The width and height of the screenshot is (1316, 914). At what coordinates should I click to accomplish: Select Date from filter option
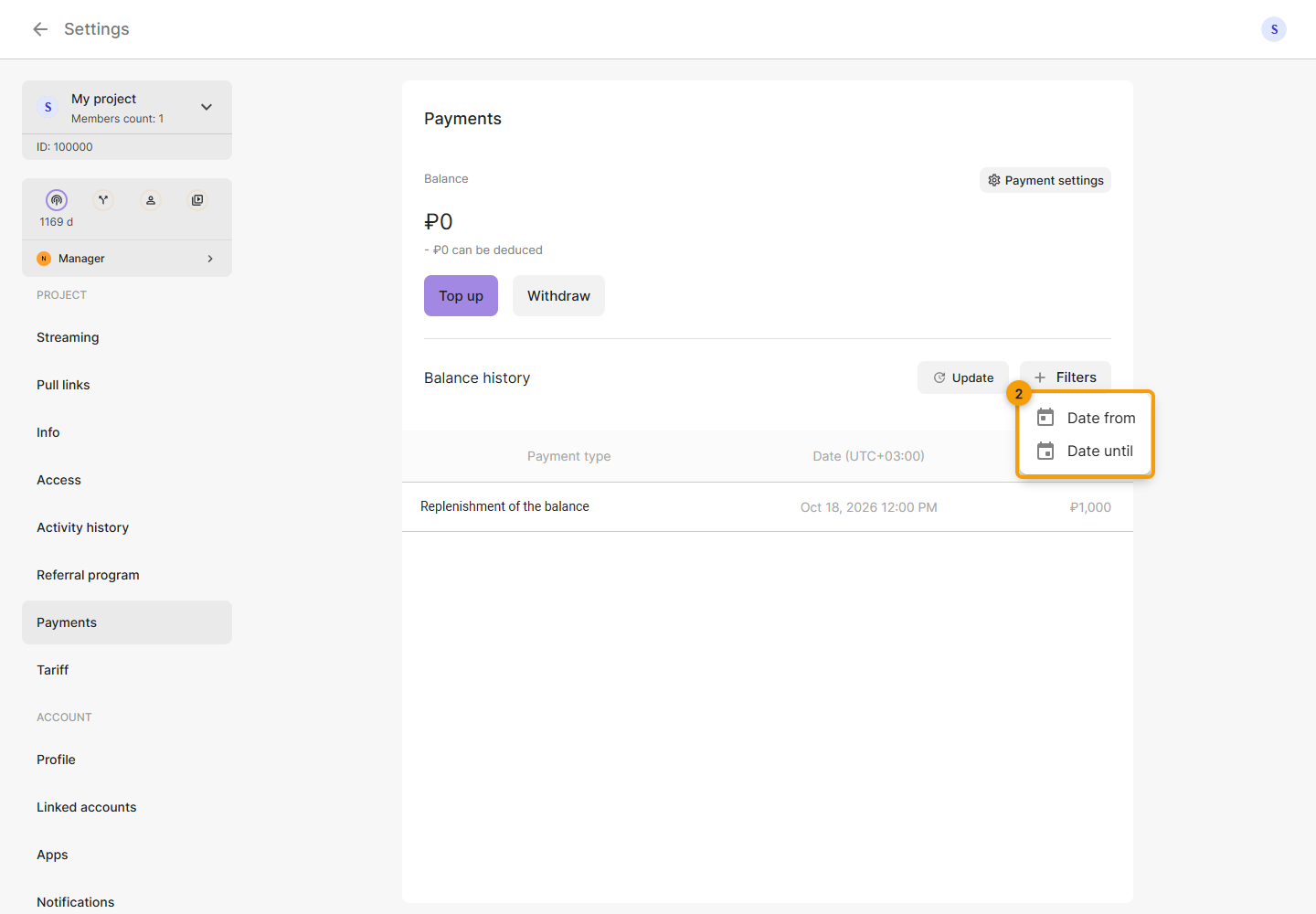(1086, 418)
